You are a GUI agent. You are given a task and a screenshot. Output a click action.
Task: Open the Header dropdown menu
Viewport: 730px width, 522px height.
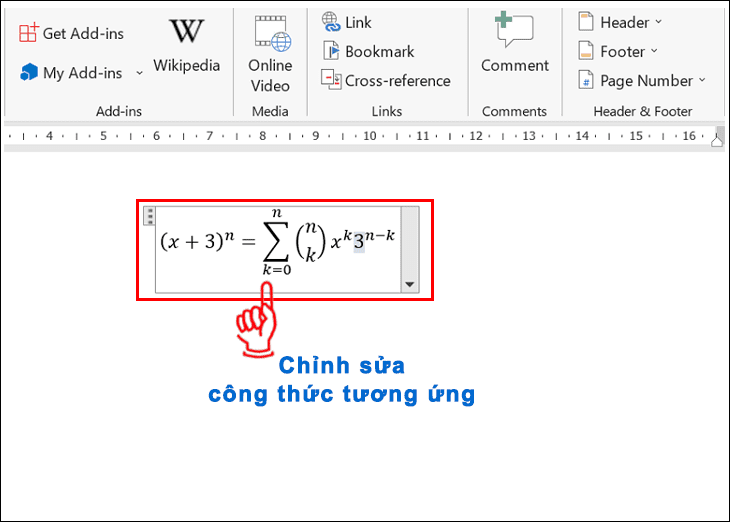click(x=660, y=22)
